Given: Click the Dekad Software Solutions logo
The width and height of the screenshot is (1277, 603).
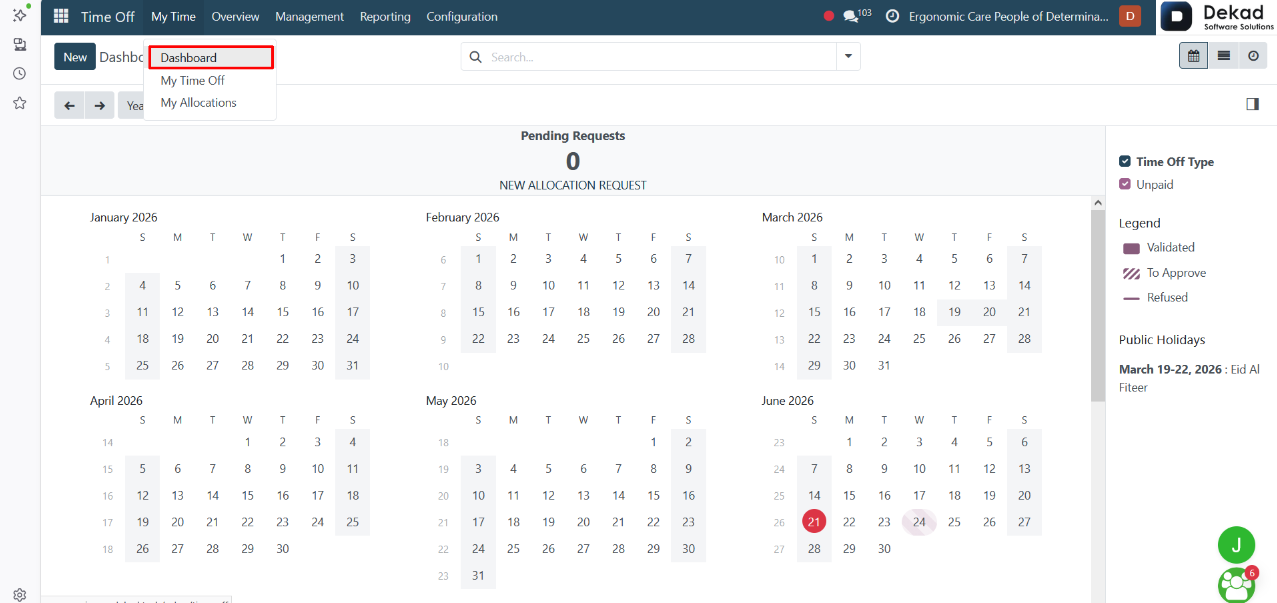Looking at the screenshot, I should coord(1217,17).
